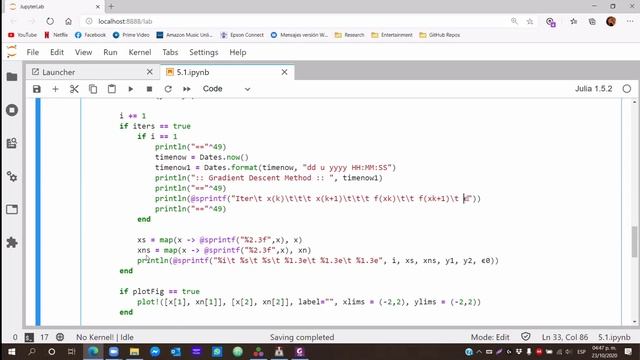Open Netflix bookmark
640x360 pixels.
click(56, 35)
